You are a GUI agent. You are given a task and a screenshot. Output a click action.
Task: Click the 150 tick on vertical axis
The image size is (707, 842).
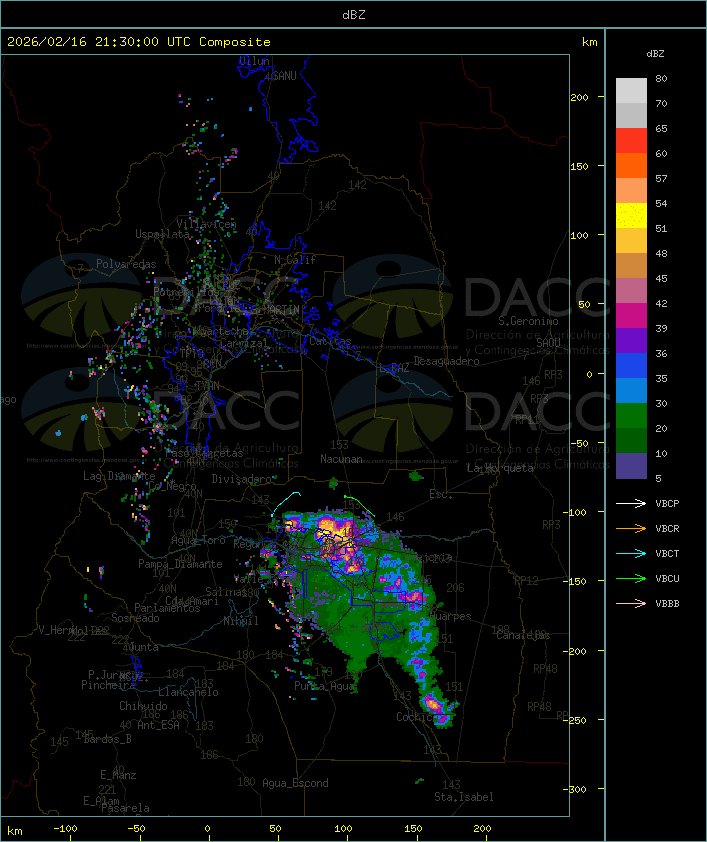[x=579, y=166]
